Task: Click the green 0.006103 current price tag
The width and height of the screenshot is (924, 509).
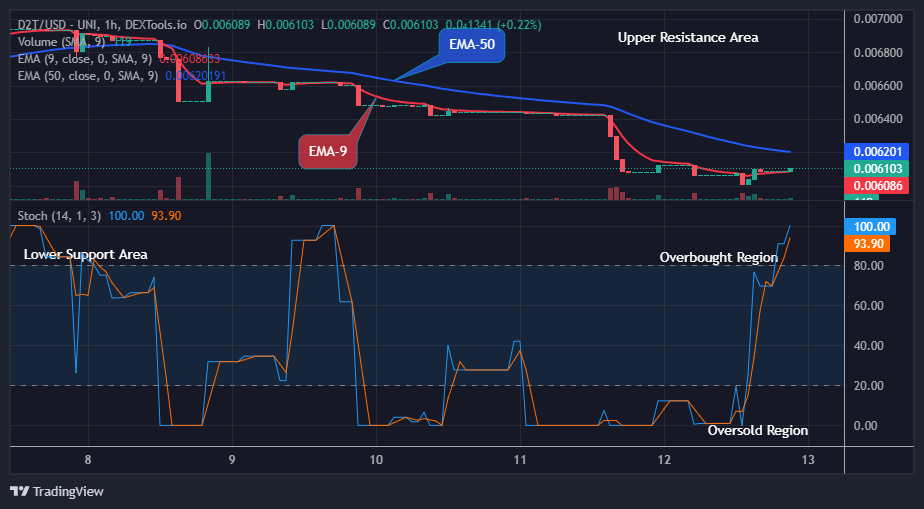Action: coord(876,168)
